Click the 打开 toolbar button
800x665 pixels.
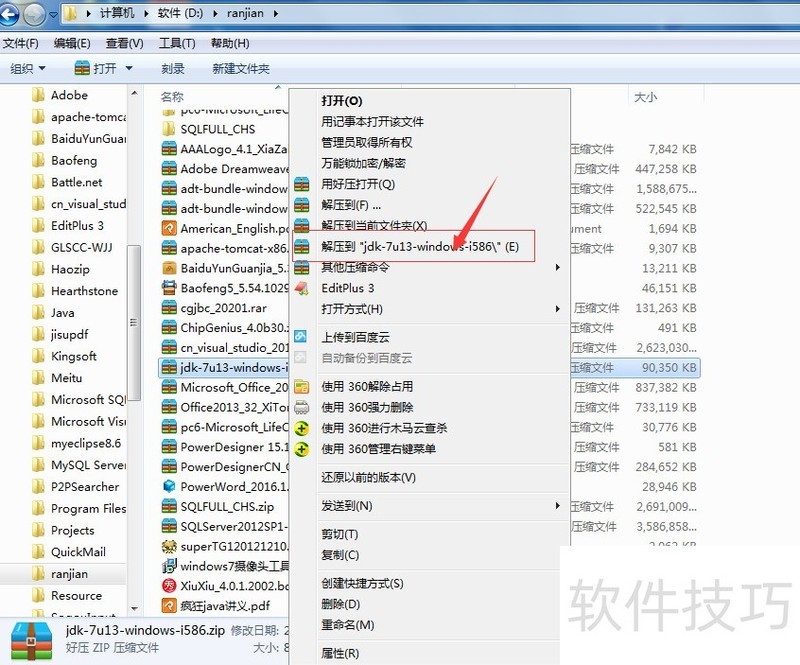tap(96, 68)
